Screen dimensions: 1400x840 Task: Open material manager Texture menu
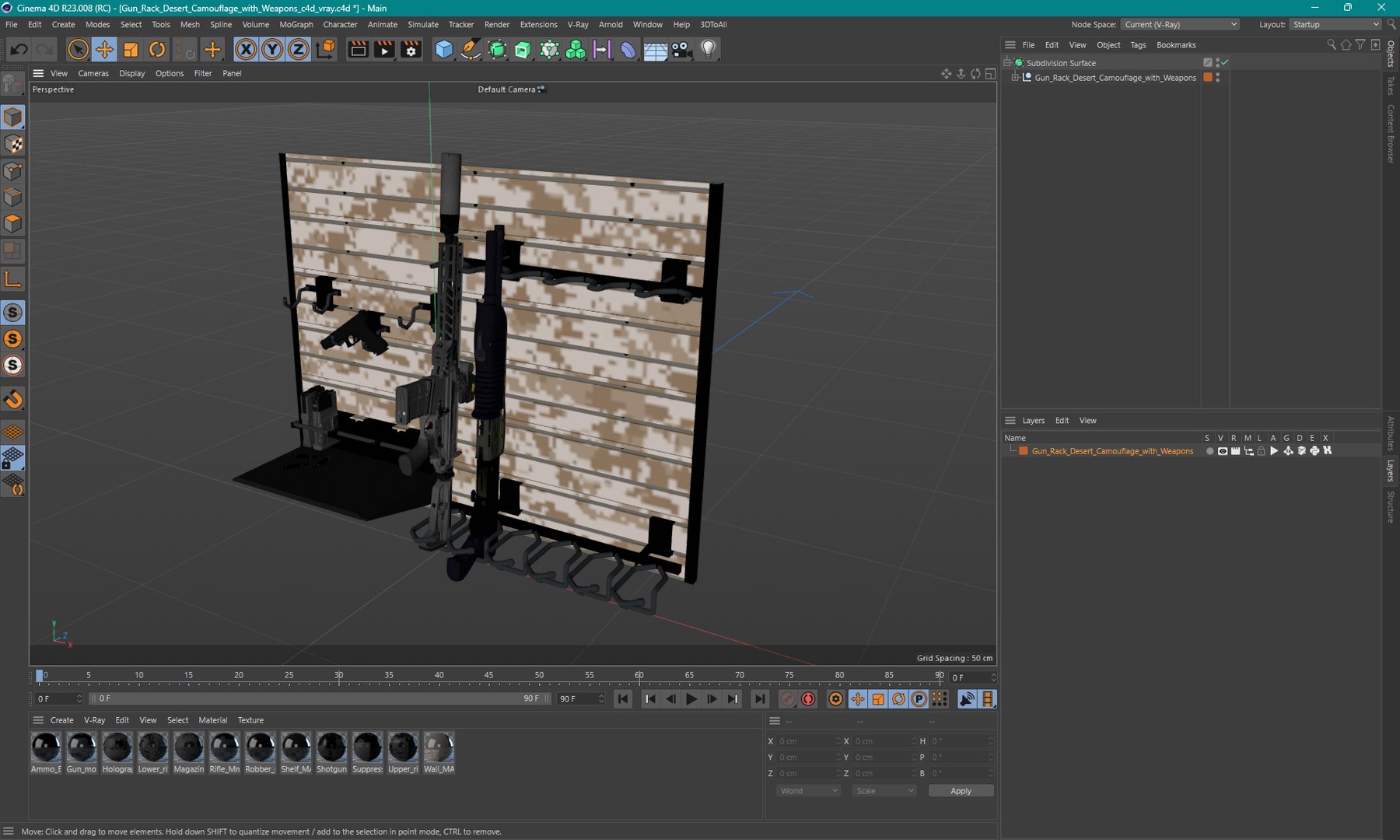[250, 720]
